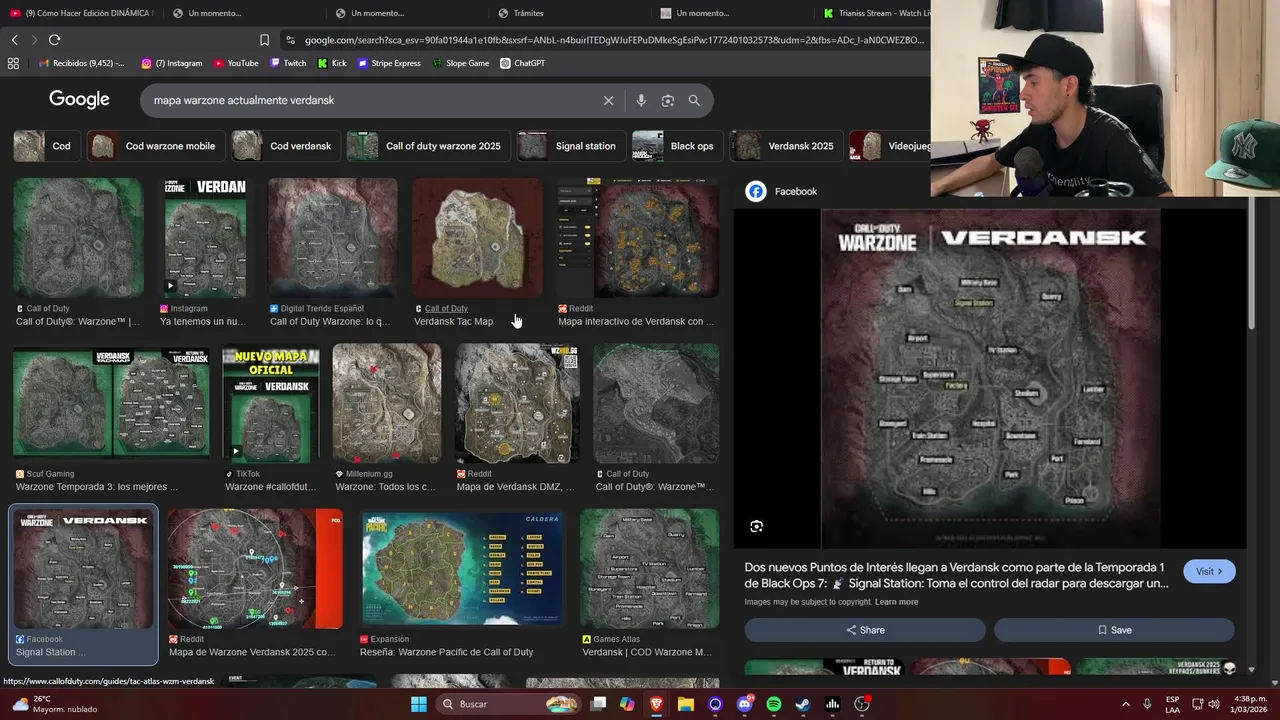This screenshot has width=1280, height=720.
Task: Open Steam from the taskbar
Action: pos(803,704)
